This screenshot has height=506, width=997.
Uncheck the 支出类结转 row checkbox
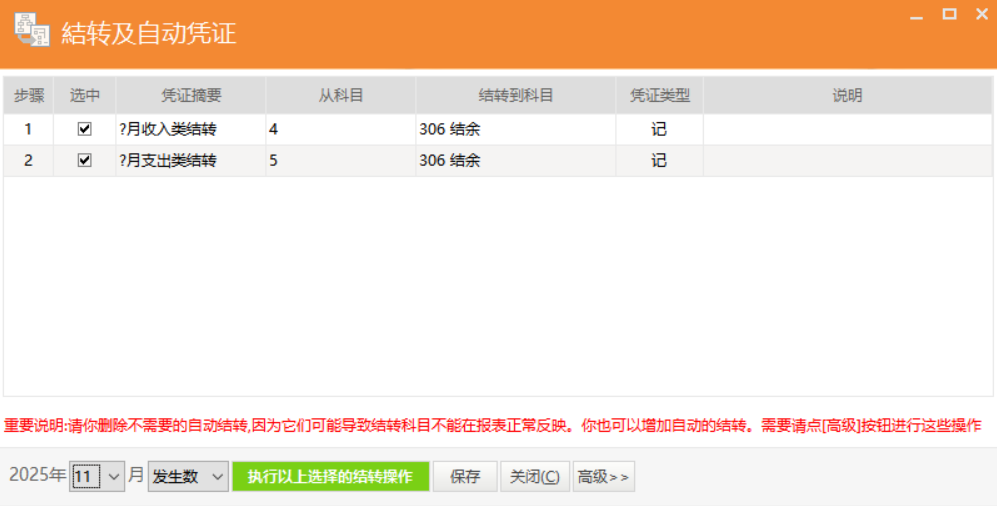[85, 160]
